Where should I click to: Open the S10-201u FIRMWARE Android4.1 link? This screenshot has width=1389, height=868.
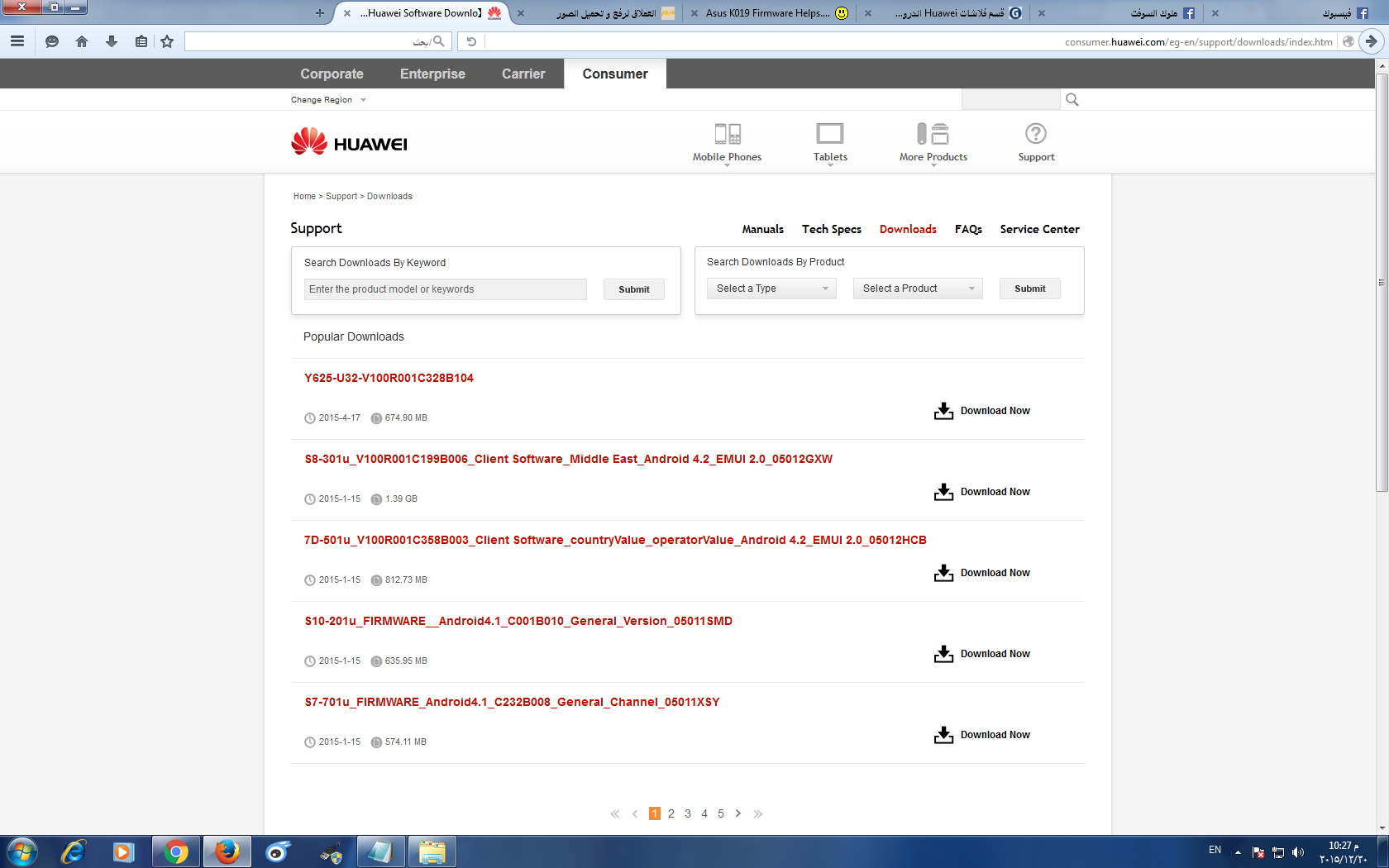coord(518,621)
